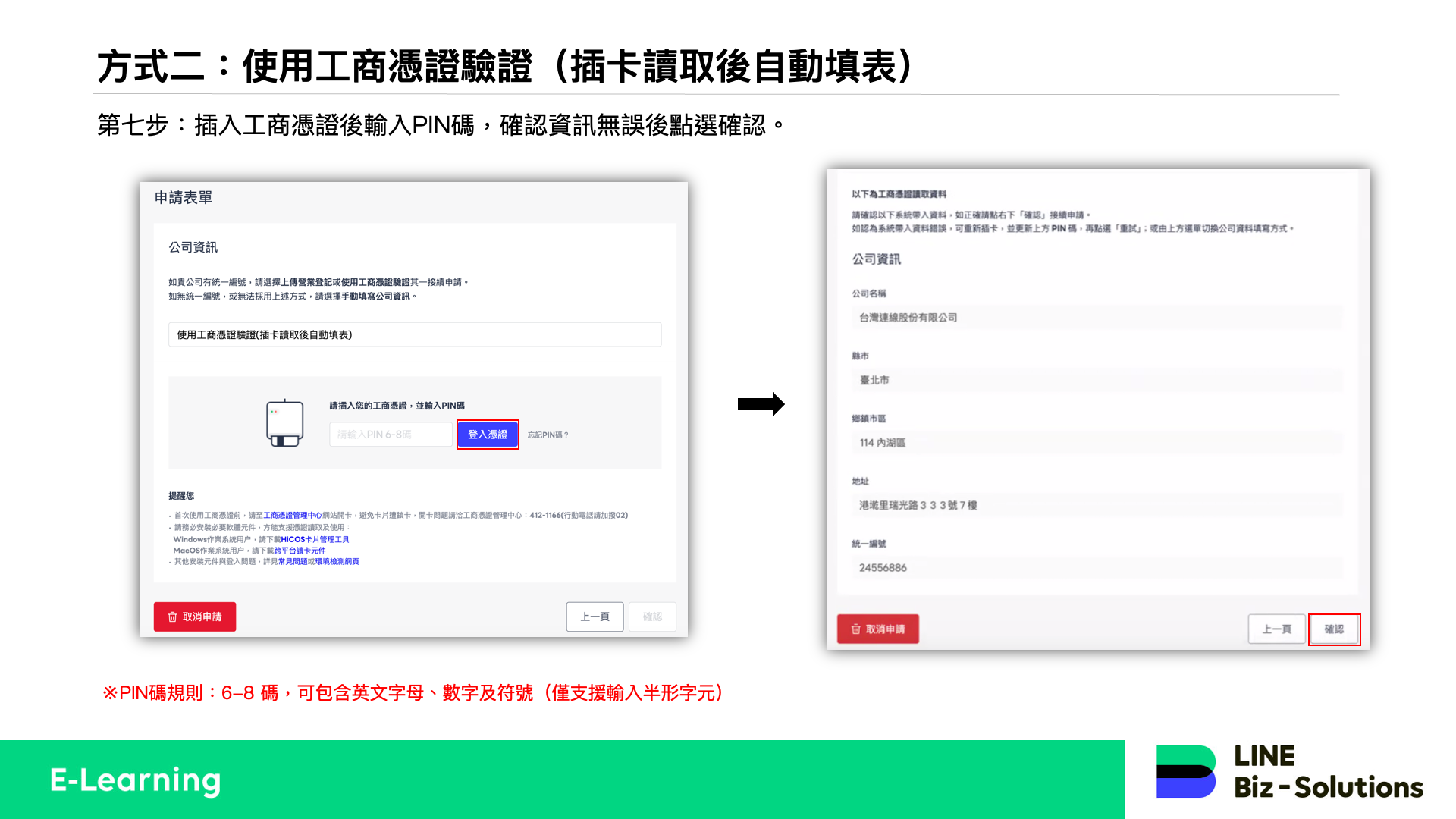
Task: Open the 環境檢測網頁 link
Action: tap(338, 562)
